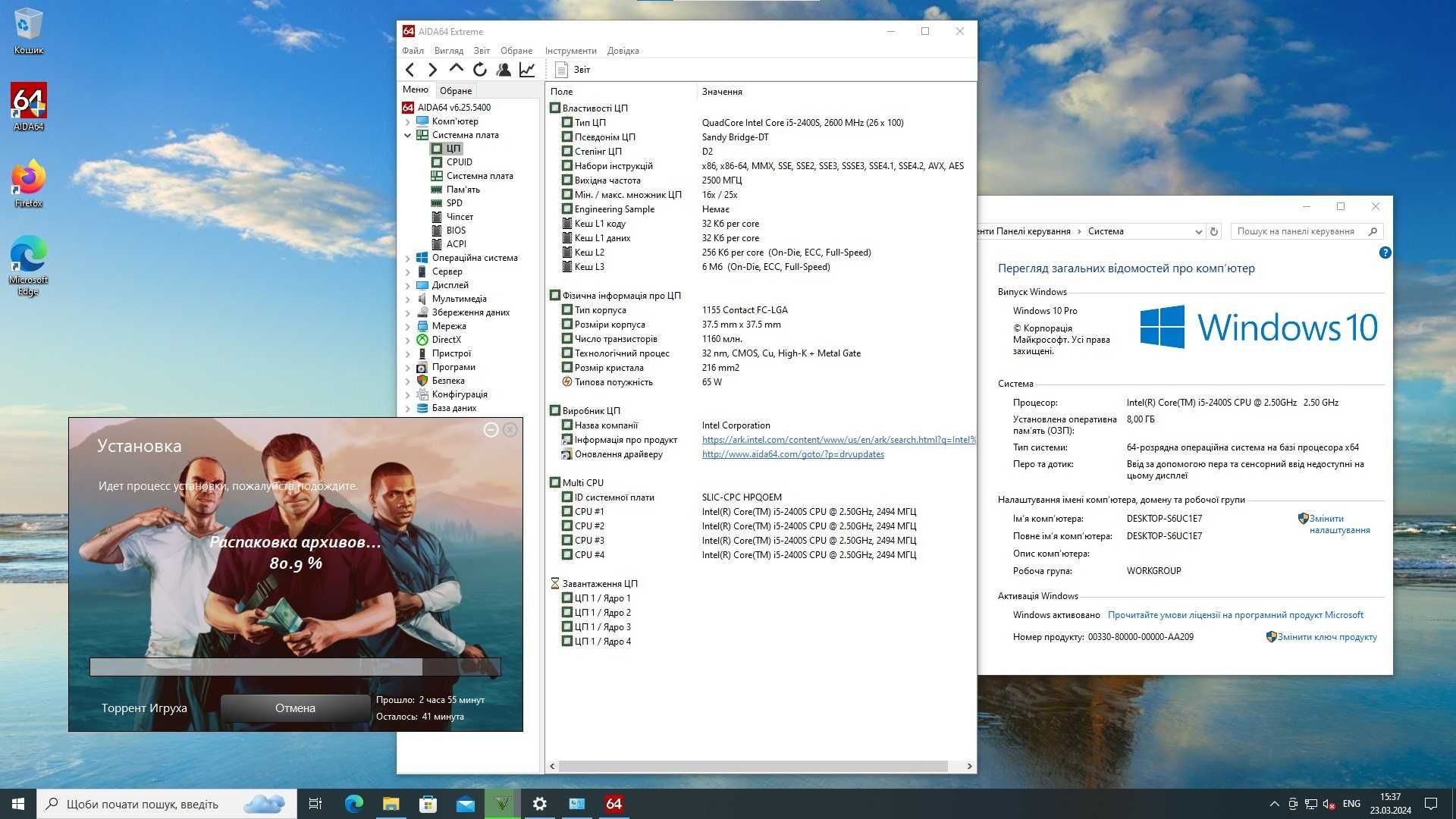Open the Інструменти menu
The image size is (1456, 819).
[570, 51]
